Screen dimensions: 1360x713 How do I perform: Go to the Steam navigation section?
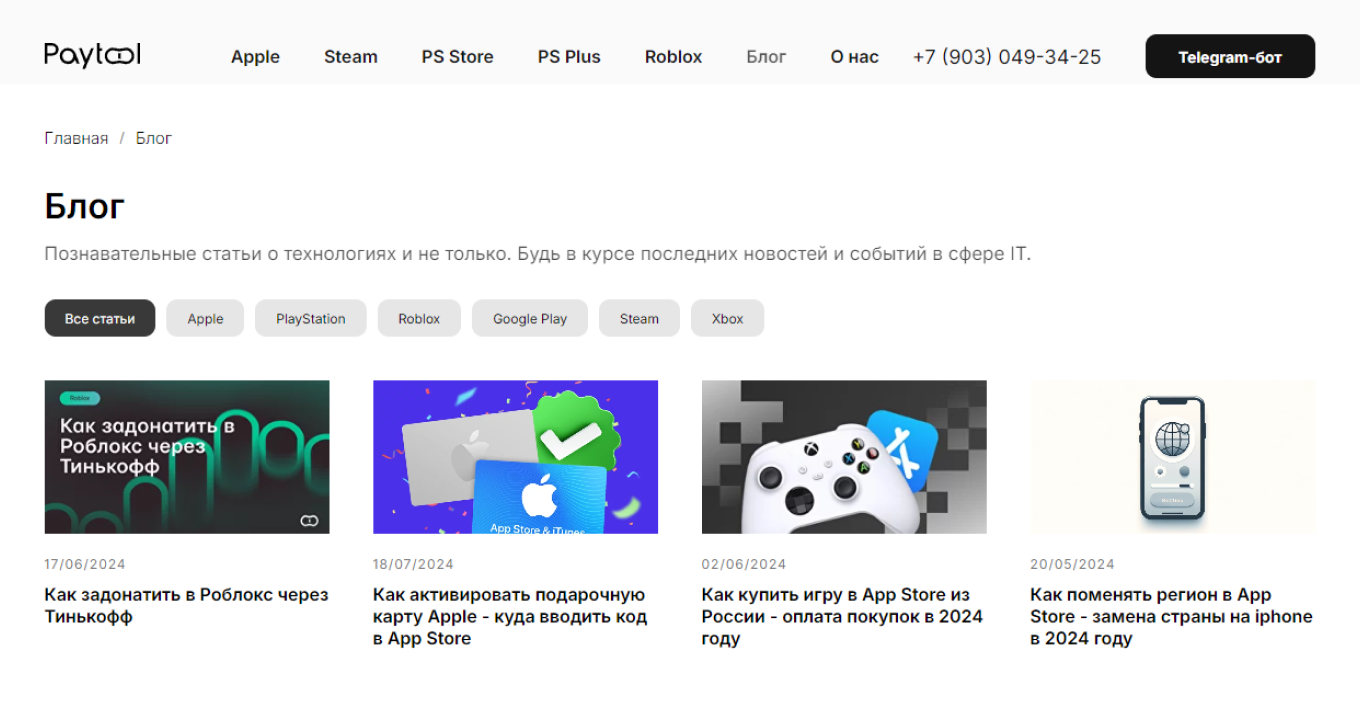[350, 57]
